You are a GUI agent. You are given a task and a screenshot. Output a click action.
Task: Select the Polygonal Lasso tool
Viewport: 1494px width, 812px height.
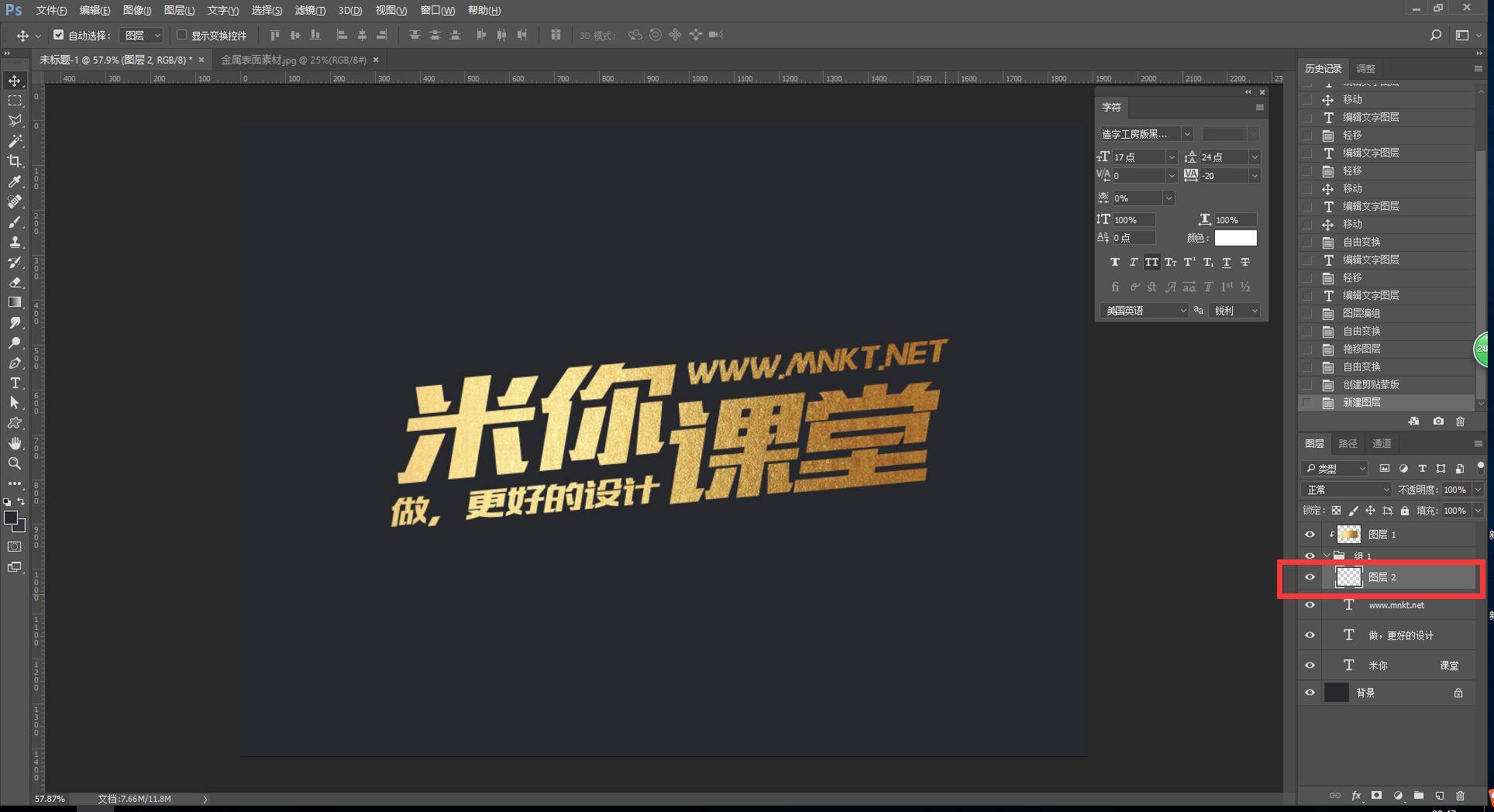(x=15, y=121)
